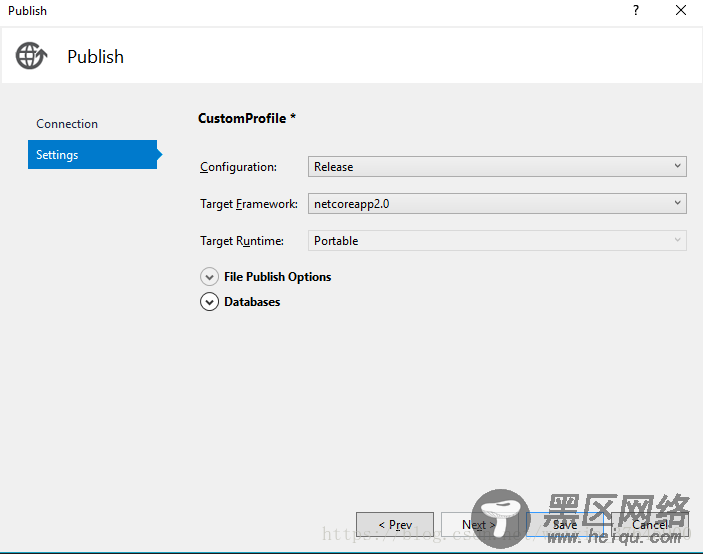Cancel the publish dialog
Image resolution: width=703 pixels, height=554 pixels.
click(650, 524)
